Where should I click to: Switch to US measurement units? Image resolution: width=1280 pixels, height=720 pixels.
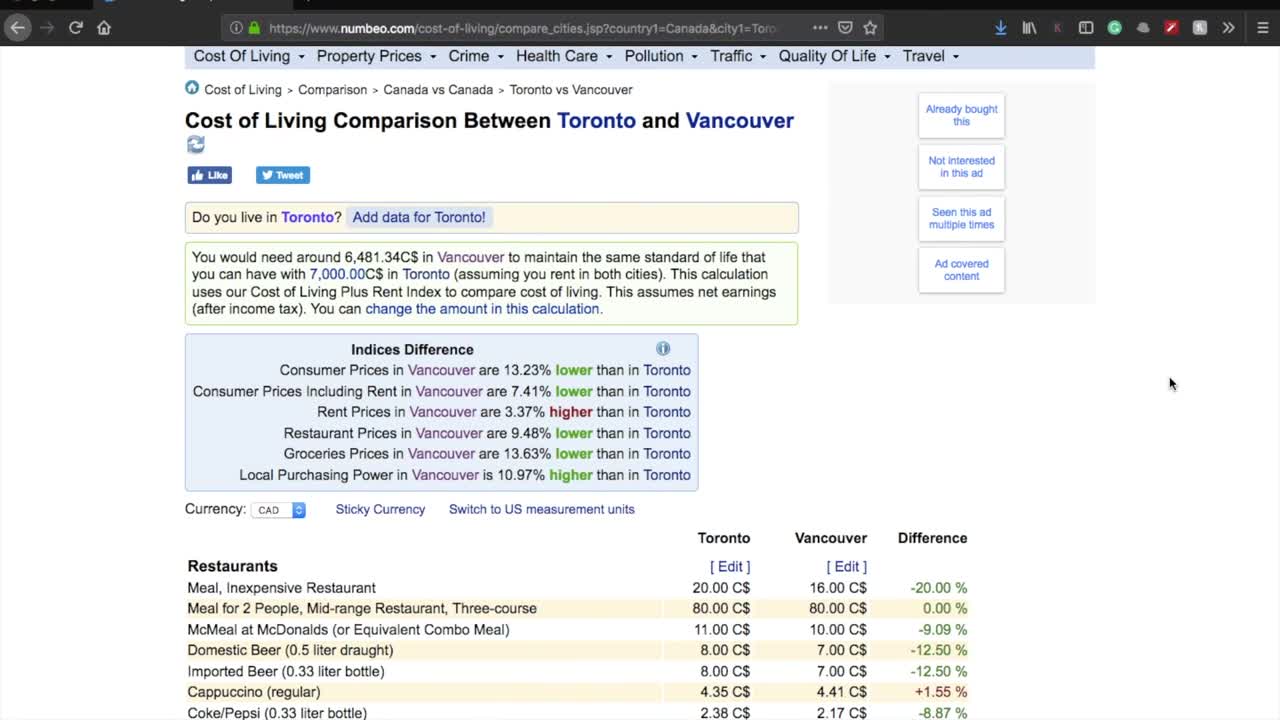[542, 509]
